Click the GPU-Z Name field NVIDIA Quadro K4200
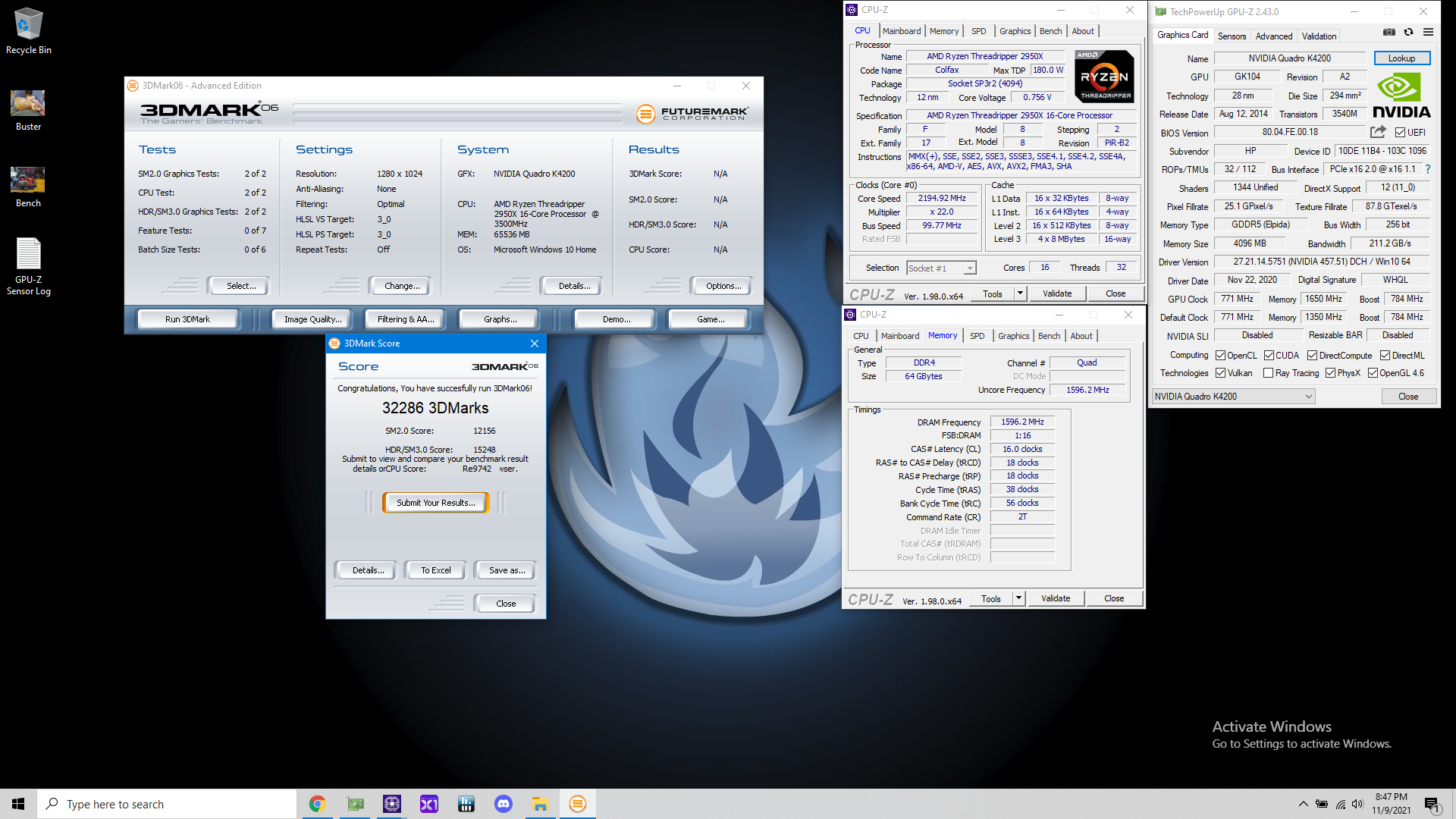 click(1289, 58)
